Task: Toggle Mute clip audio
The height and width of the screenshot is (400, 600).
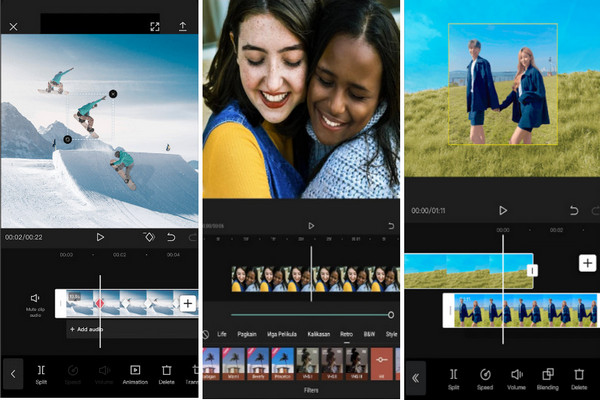Action: tap(35, 305)
